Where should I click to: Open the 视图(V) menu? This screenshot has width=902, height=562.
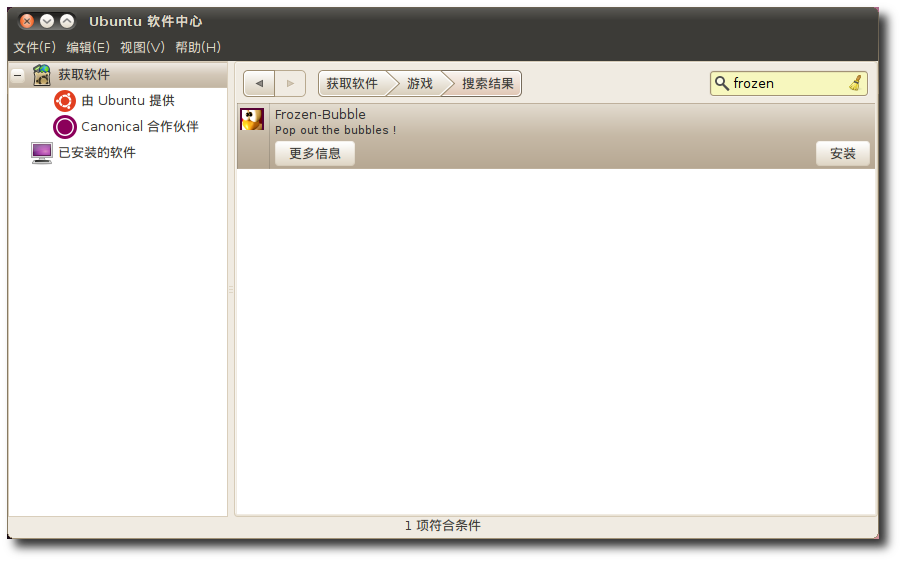point(142,47)
